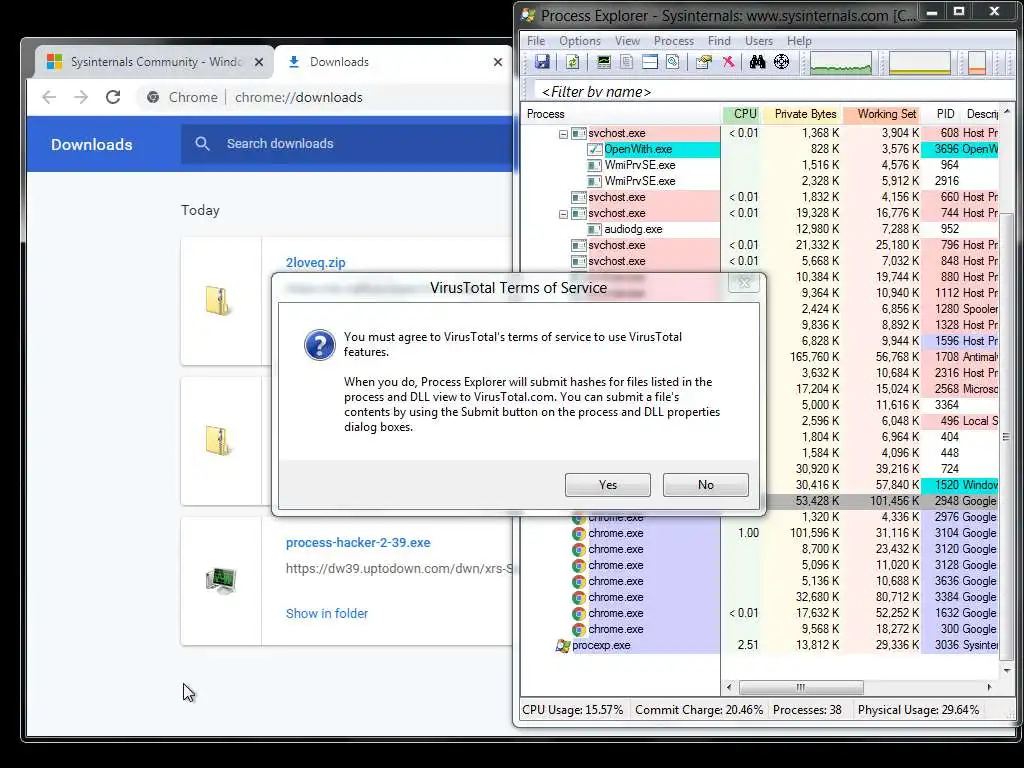Click Yes to accept VirusTotal terms
Viewport: 1024px width, 768px height.
(607, 485)
